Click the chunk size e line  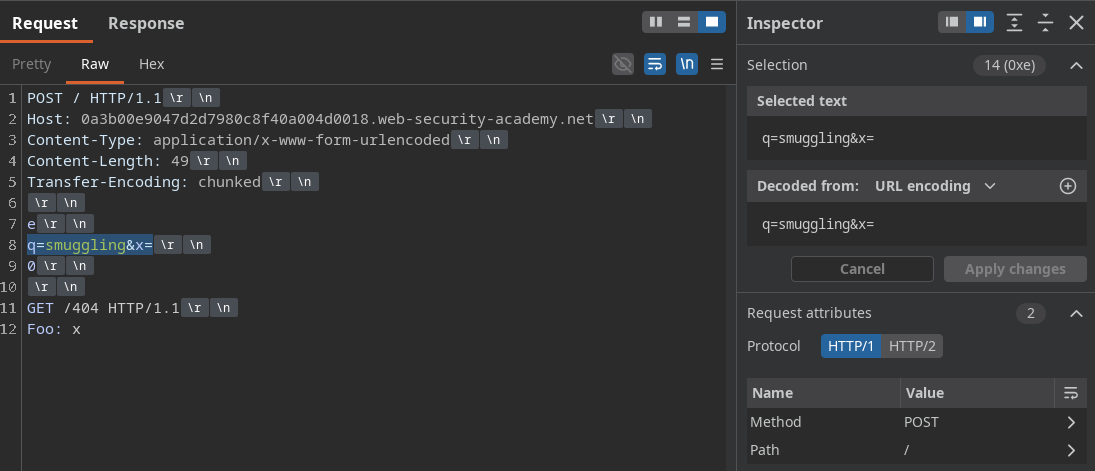click(60, 224)
